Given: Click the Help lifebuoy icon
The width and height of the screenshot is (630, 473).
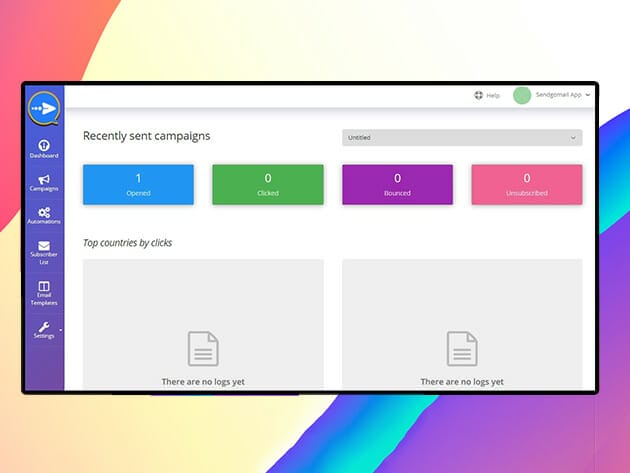Looking at the screenshot, I should point(478,95).
